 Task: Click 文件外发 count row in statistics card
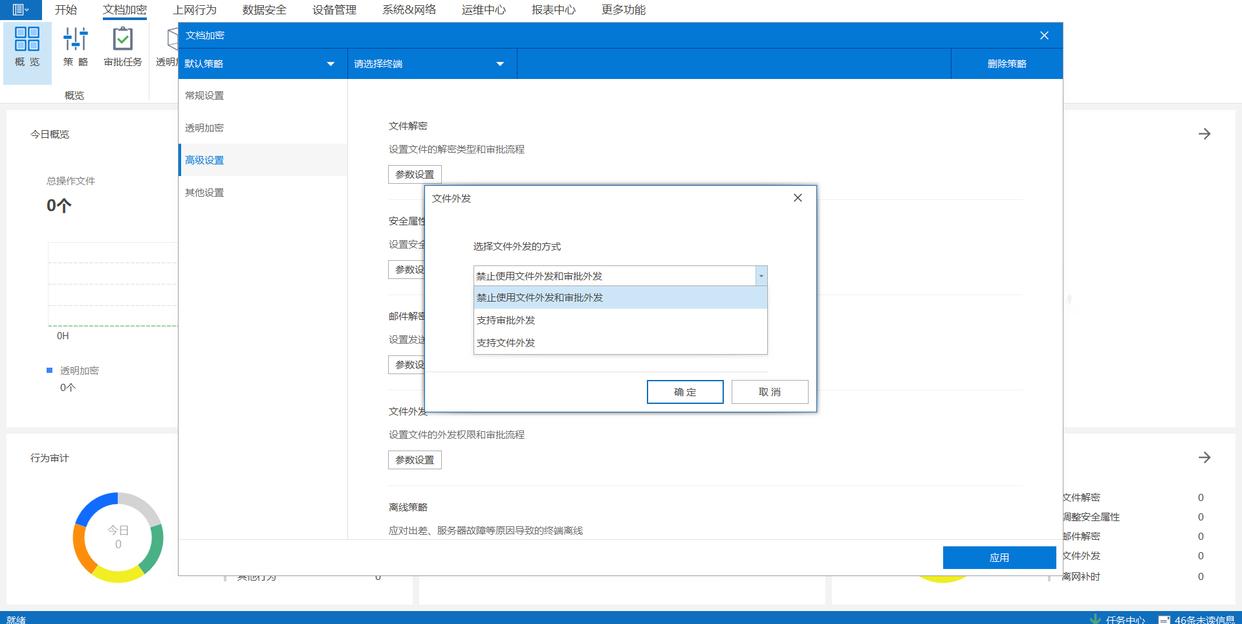[1132, 556]
